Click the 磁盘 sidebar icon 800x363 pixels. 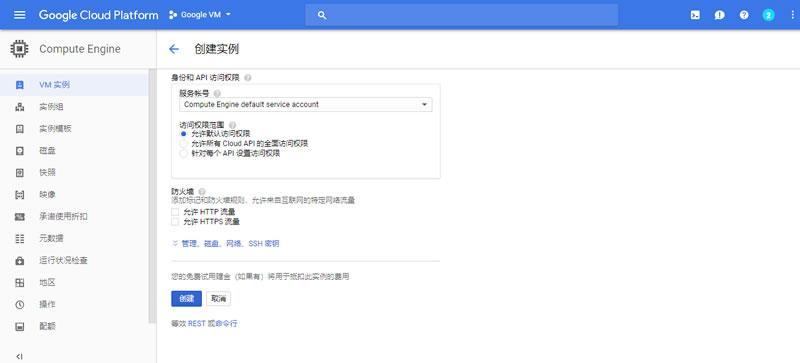[19, 151]
